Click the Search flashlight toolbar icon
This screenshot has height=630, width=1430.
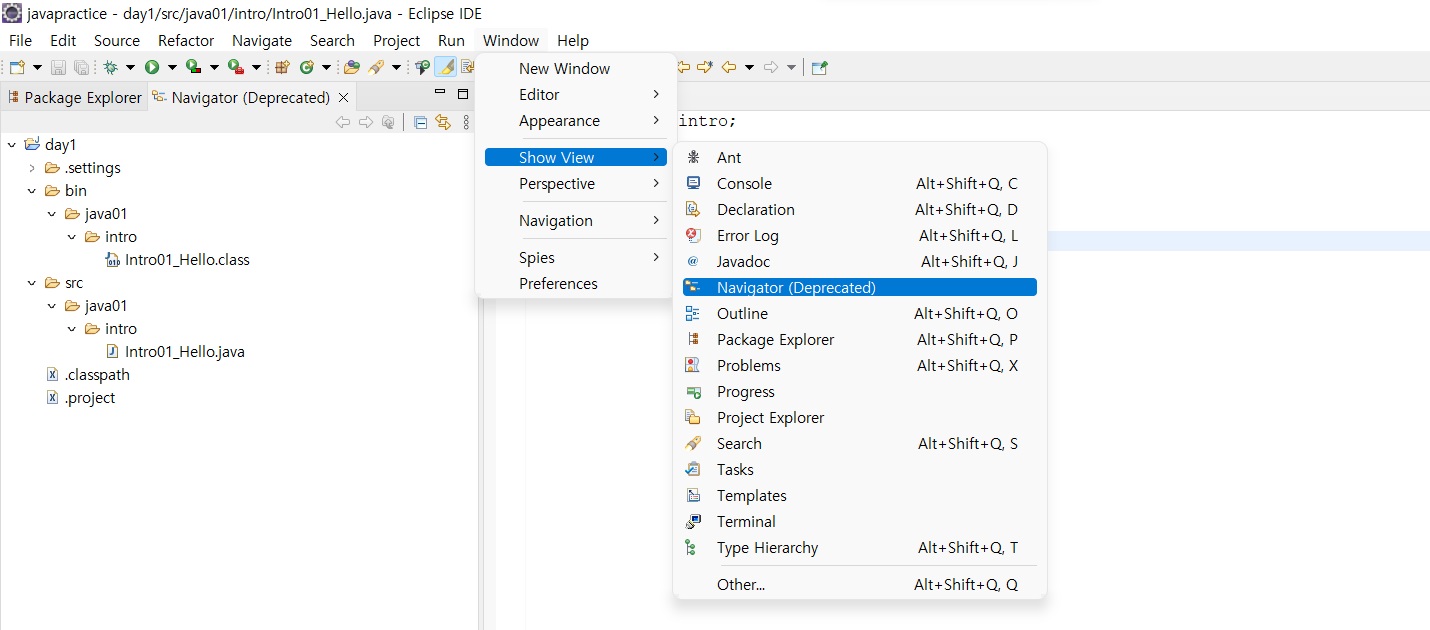click(376, 67)
